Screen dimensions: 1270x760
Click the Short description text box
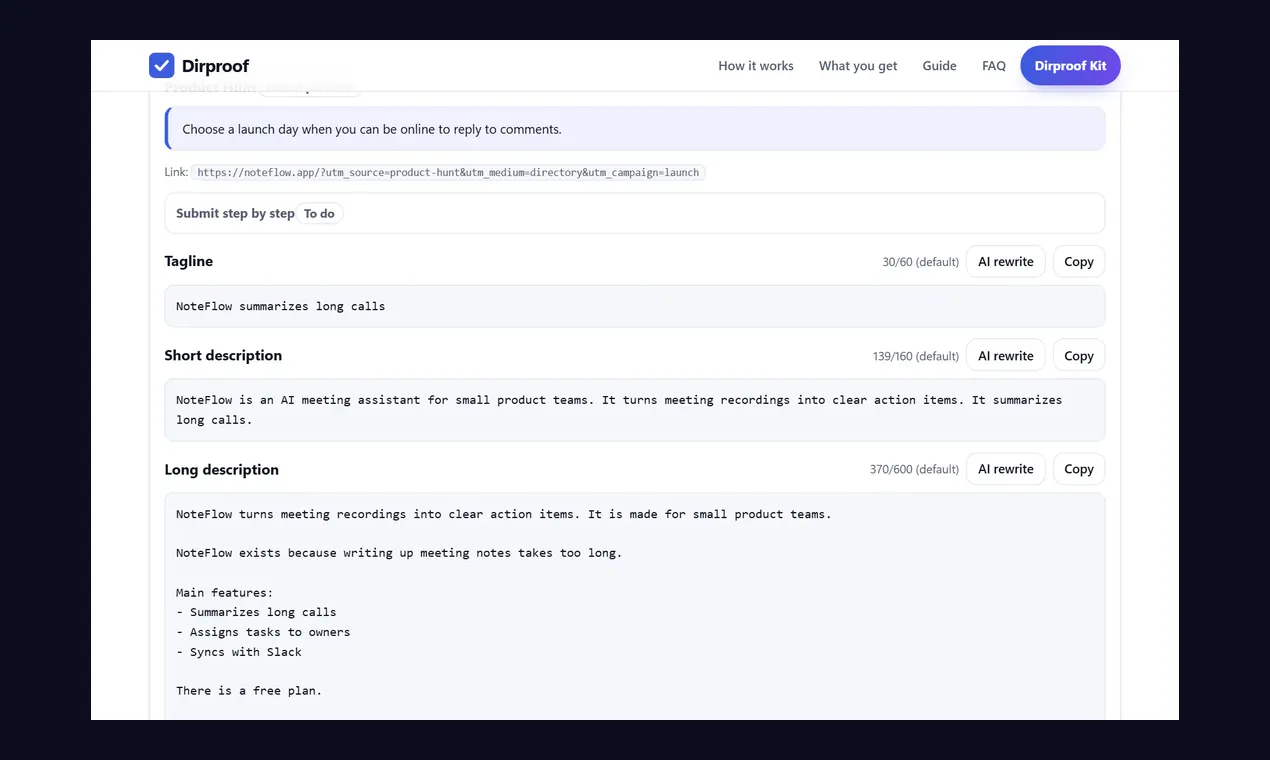(635, 410)
